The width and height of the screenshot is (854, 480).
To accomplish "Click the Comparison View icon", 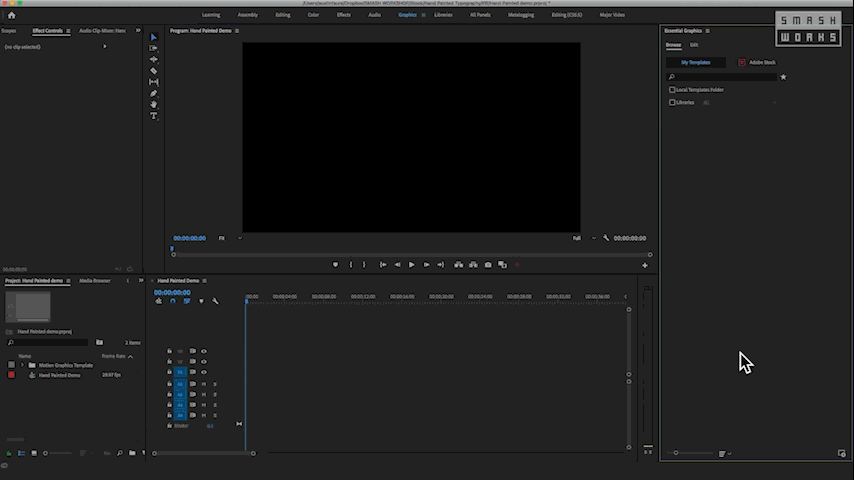I will [x=503, y=265].
